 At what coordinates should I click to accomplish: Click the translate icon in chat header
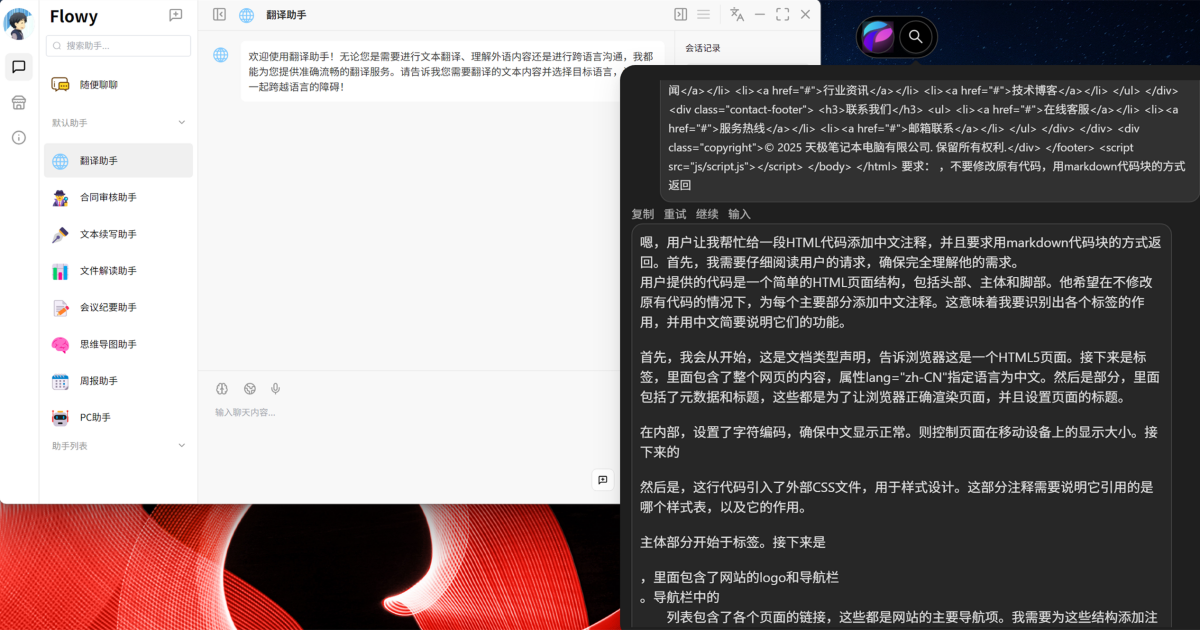pyautogui.click(x=737, y=14)
